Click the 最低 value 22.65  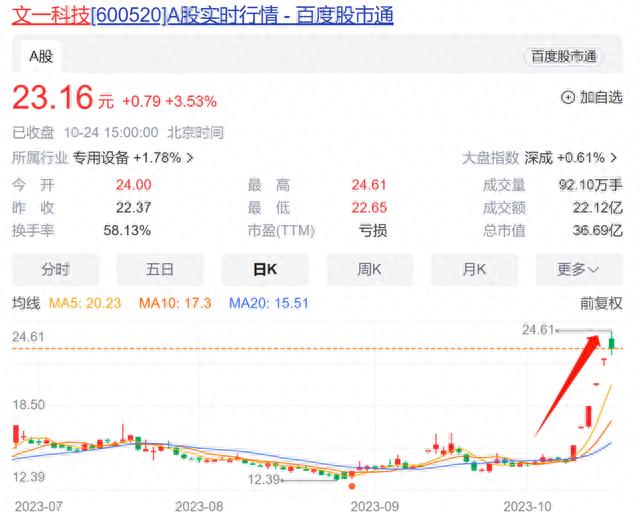click(x=369, y=208)
